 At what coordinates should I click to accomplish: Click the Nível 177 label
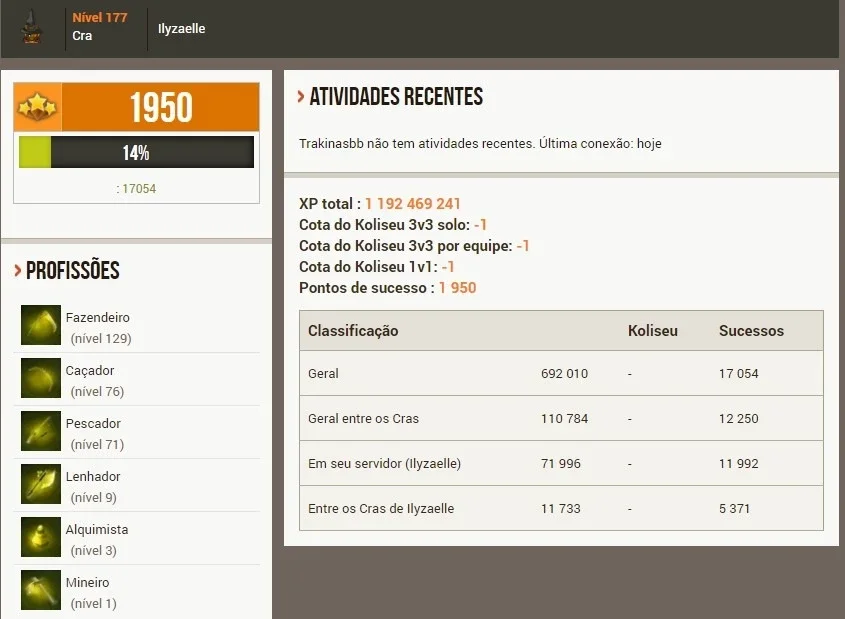pos(100,17)
